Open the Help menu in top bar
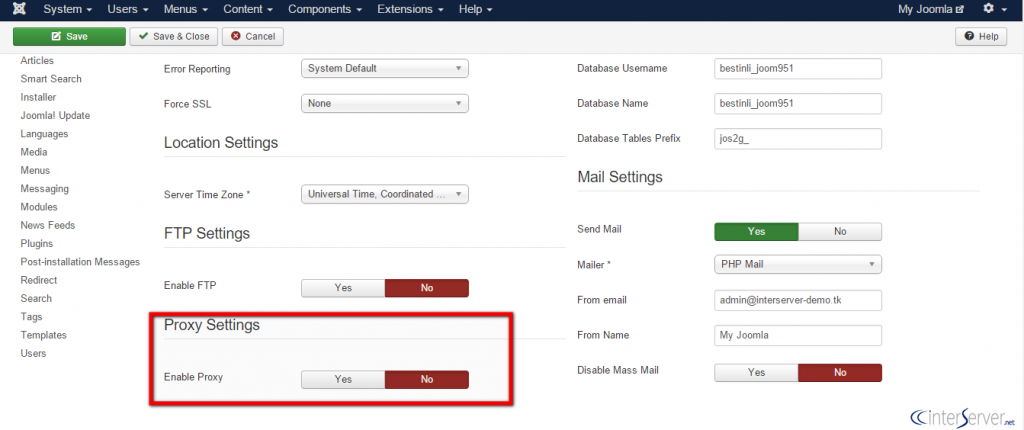This screenshot has height=430, width=1024. click(x=475, y=10)
